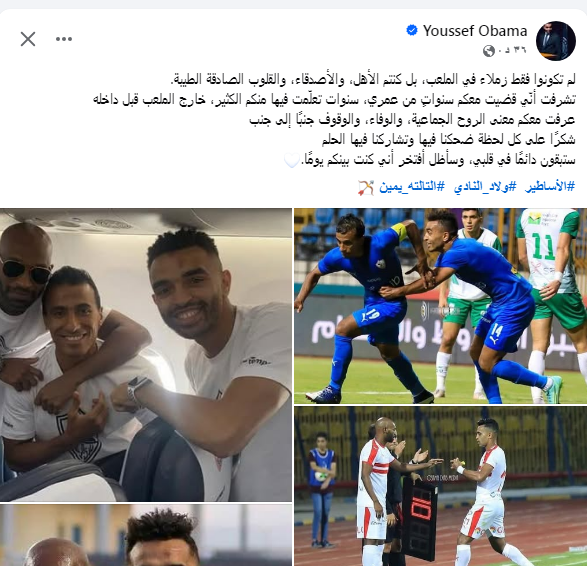Open the #ولاد_النادي hashtag
This screenshot has width=587, height=566.
coord(485,186)
